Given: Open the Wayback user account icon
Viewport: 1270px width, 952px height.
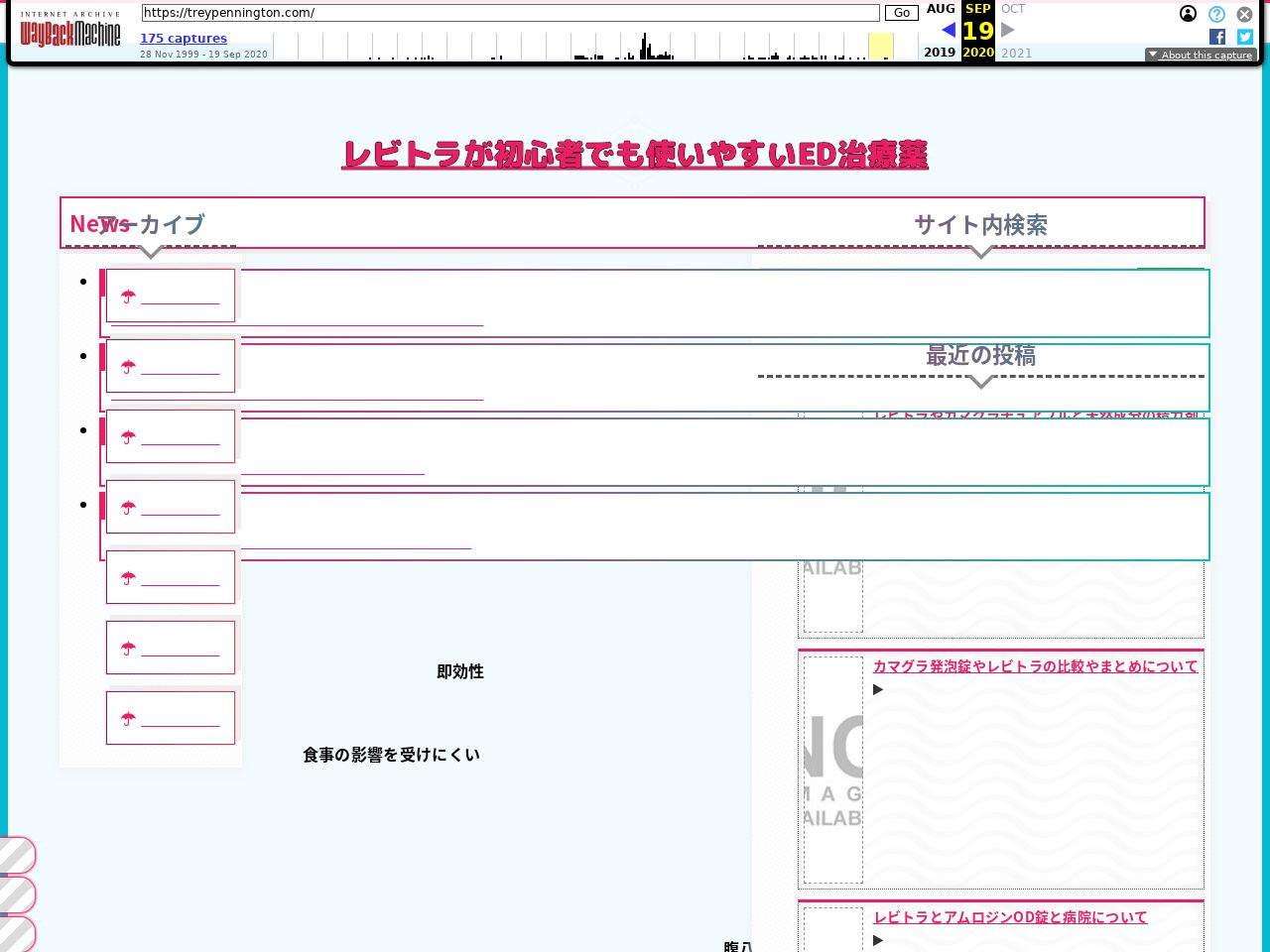Looking at the screenshot, I should (x=1188, y=14).
